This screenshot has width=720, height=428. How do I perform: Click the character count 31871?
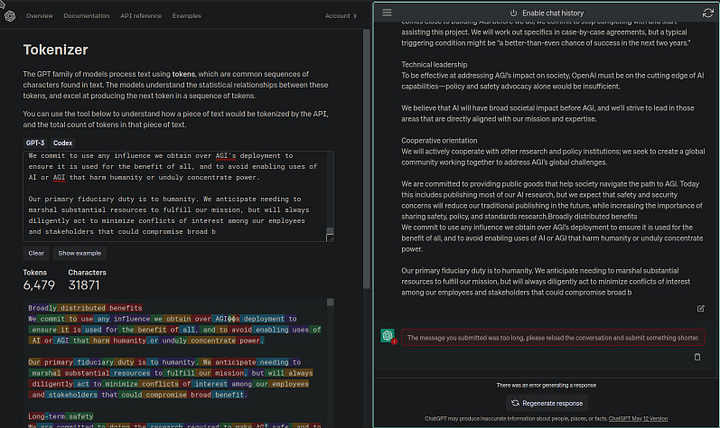tap(84, 285)
